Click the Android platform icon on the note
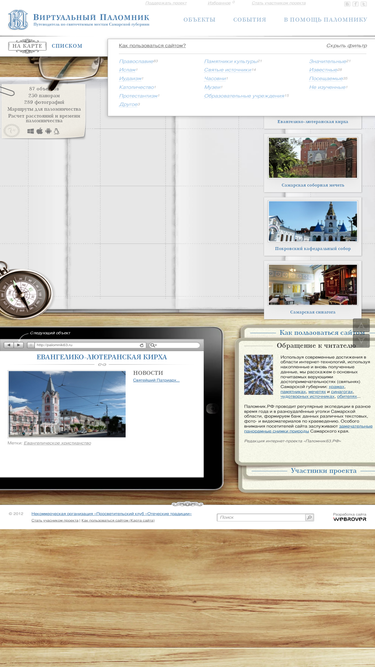This screenshot has height=667, width=375. 48,131
